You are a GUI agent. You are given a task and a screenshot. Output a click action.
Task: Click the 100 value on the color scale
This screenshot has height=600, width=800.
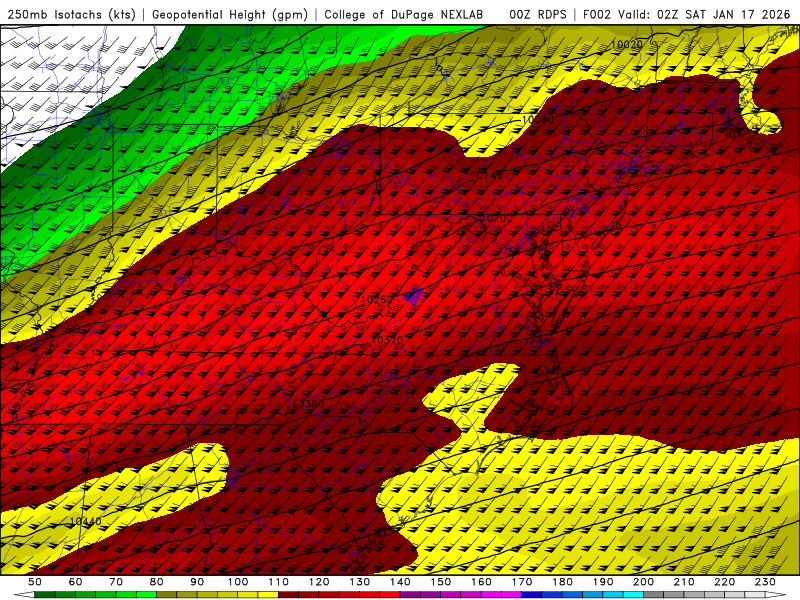pos(238,582)
